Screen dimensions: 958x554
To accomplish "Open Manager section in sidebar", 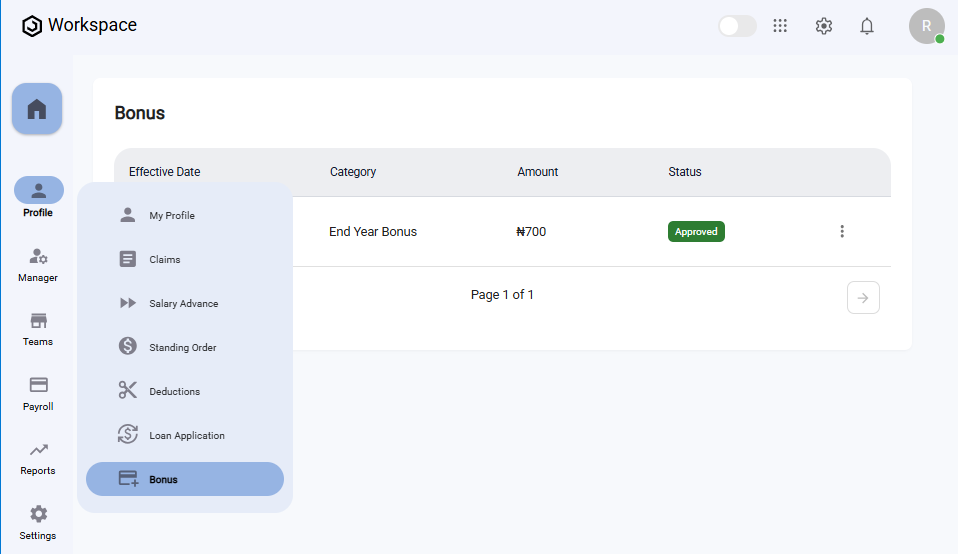I will (x=38, y=264).
